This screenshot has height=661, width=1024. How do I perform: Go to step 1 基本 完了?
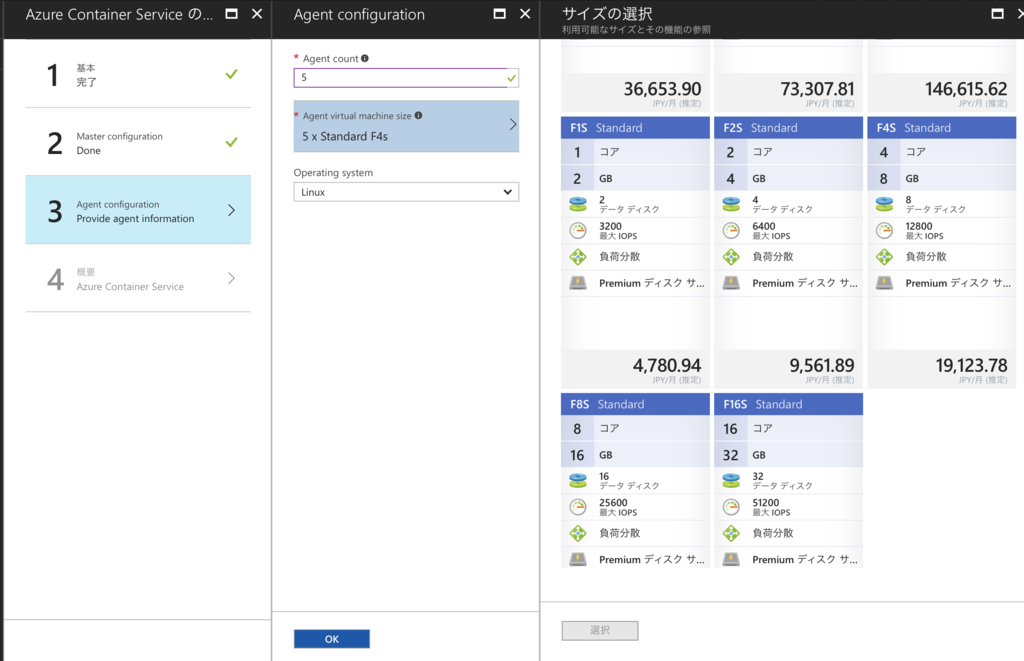point(138,74)
